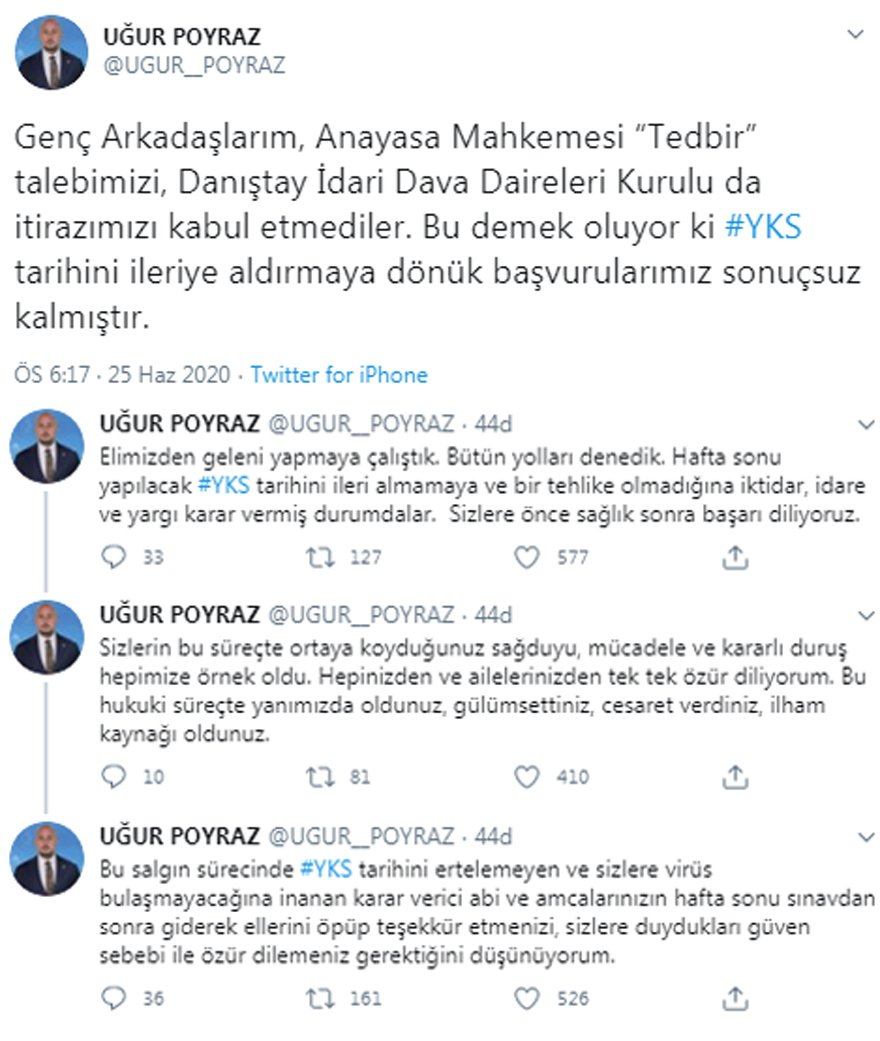
Task: Click the main tweet's profile picture
Action: coord(51,51)
